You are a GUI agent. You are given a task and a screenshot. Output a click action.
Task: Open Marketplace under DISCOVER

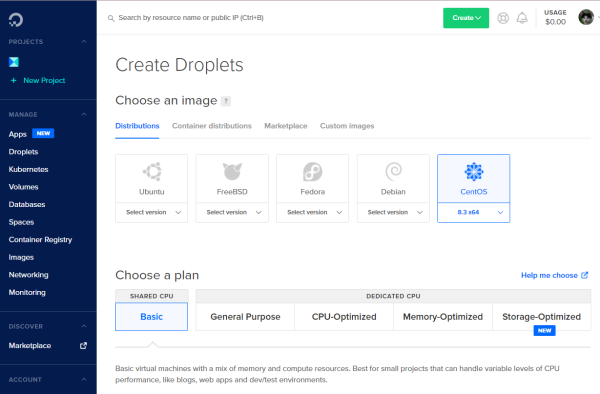(30, 345)
